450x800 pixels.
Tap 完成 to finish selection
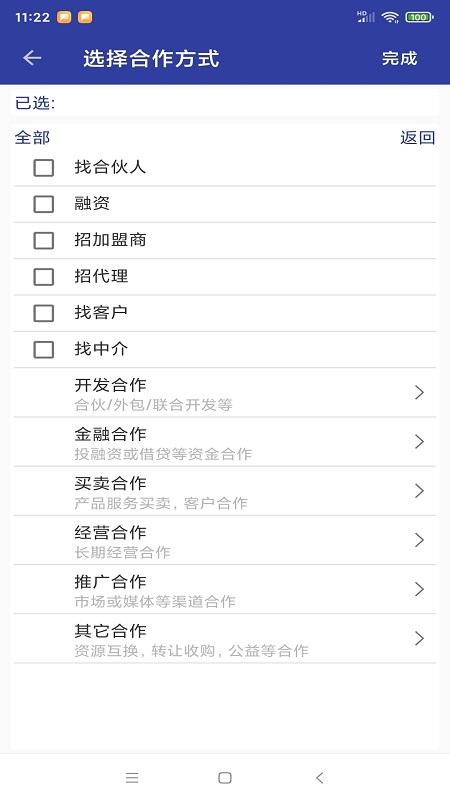pos(399,58)
